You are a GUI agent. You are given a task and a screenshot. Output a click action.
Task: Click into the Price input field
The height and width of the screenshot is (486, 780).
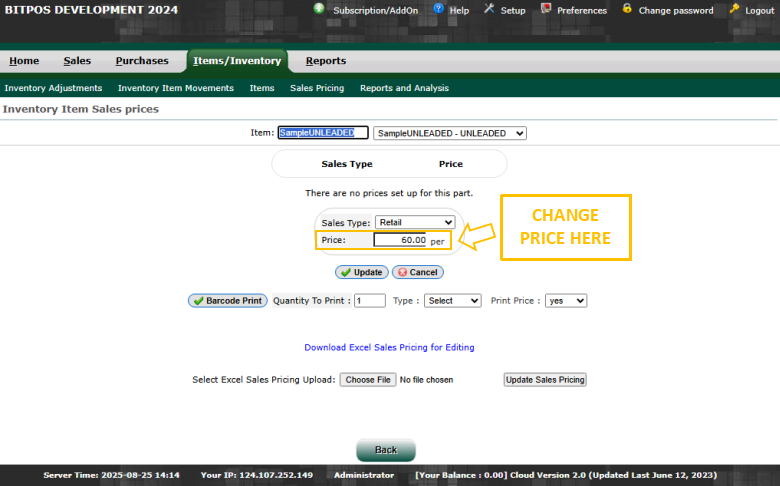pyautogui.click(x=401, y=240)
